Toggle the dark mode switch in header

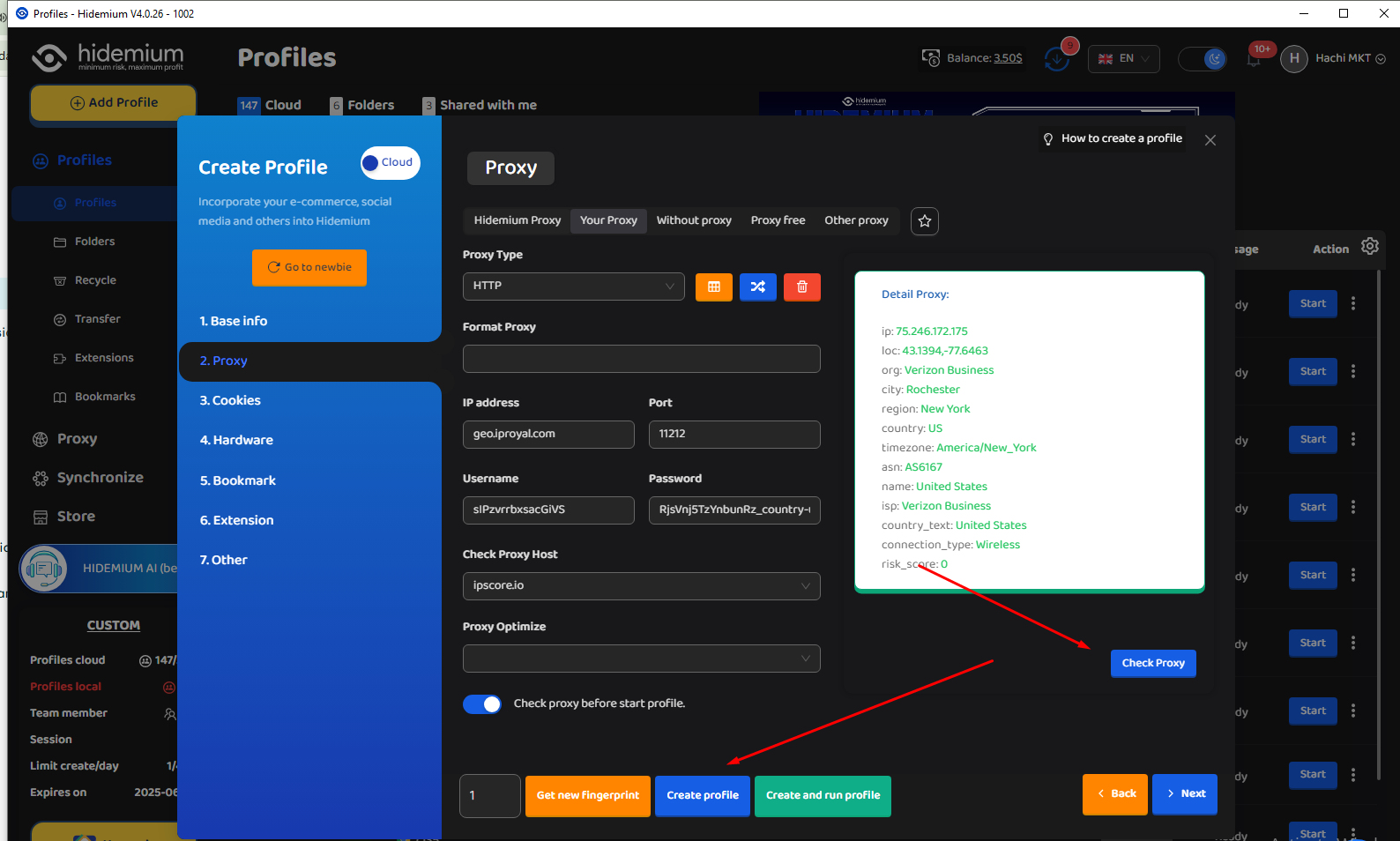click(1203, 59)
